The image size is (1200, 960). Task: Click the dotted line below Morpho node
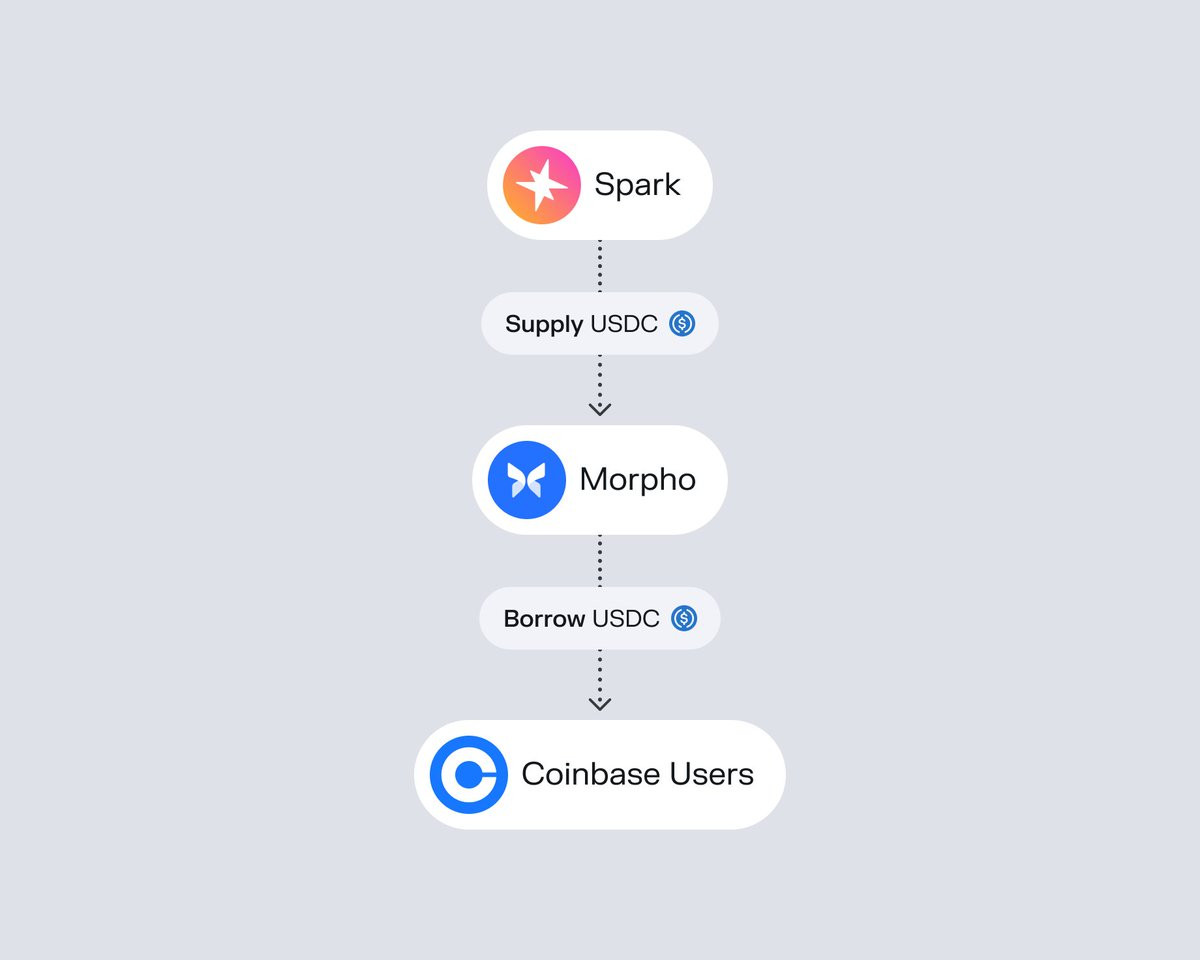pos(600,560)
